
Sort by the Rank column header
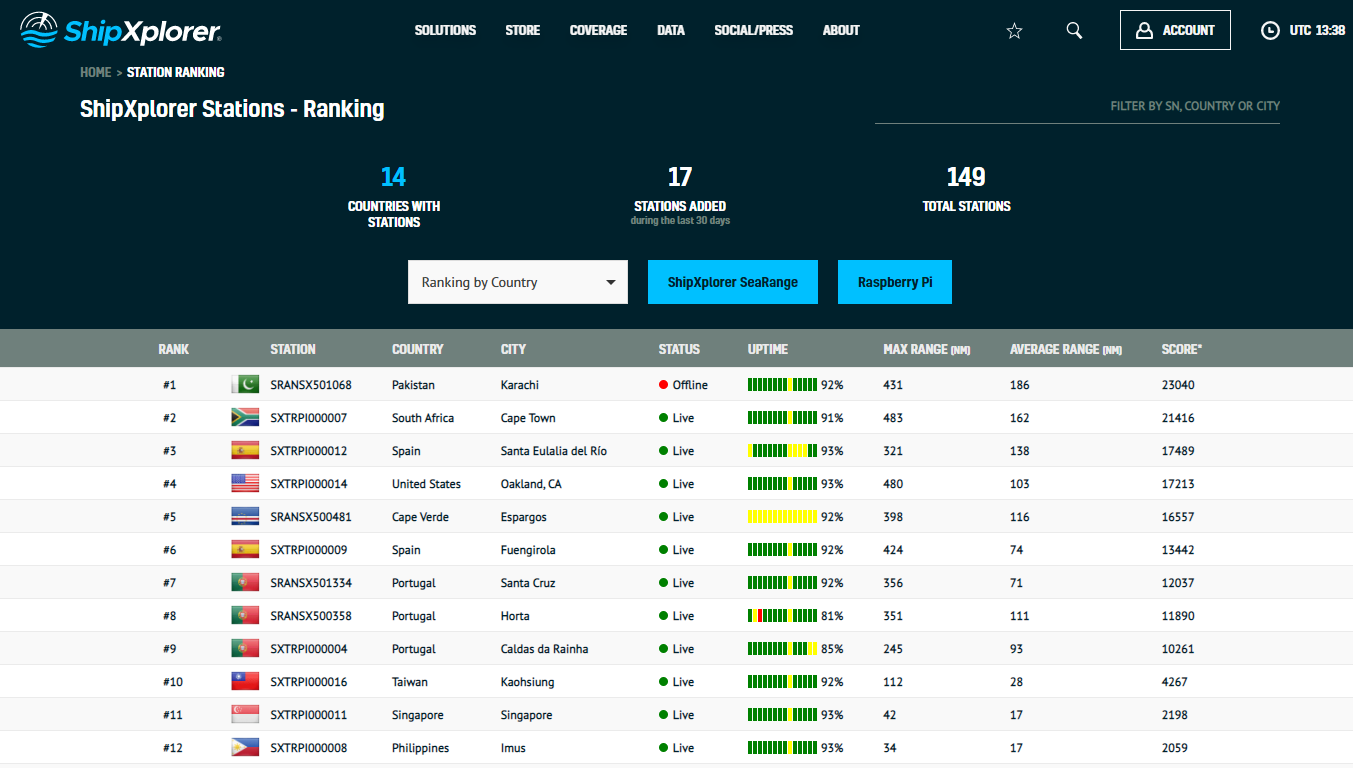point(174,349)
